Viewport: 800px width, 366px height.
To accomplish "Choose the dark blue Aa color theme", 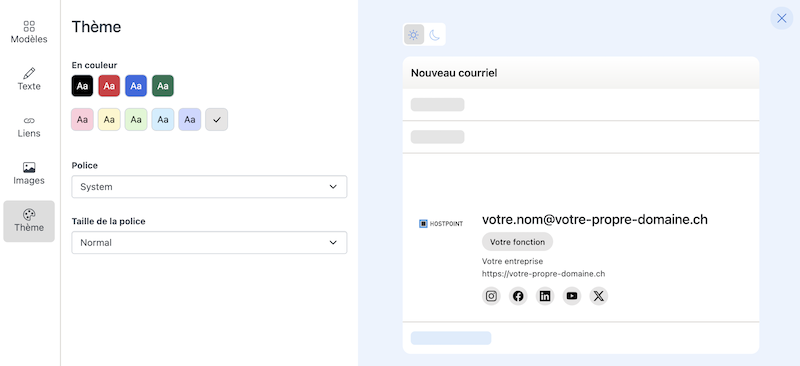I will point(136,86).
